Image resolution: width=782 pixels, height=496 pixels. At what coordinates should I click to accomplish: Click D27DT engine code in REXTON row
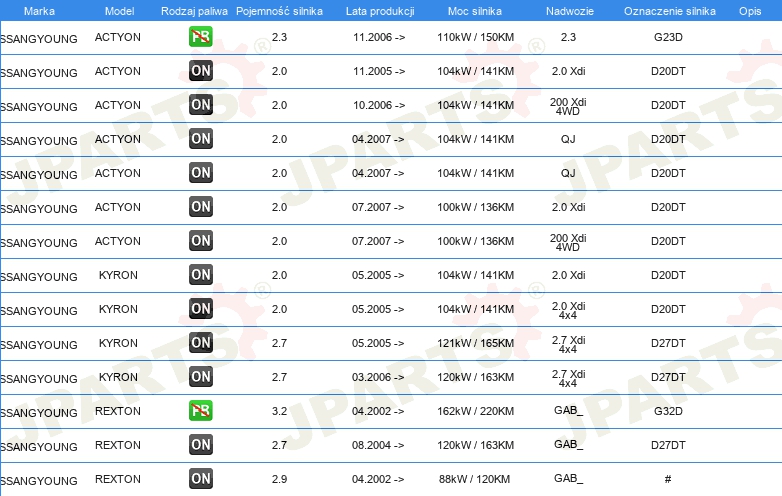668,445
